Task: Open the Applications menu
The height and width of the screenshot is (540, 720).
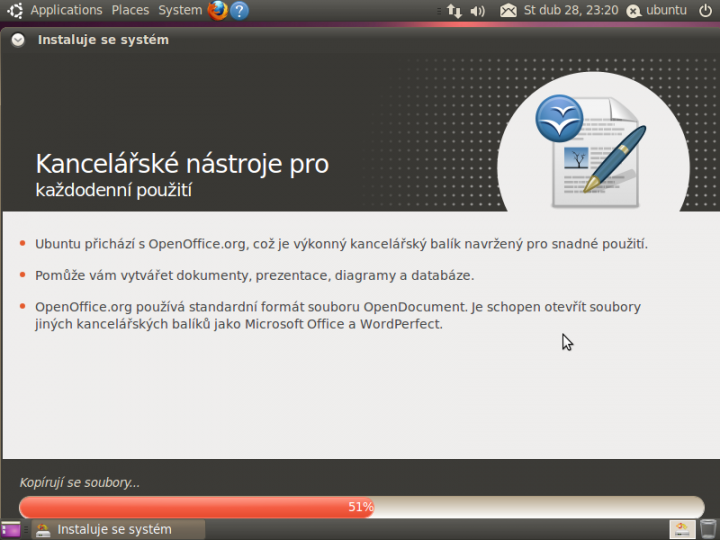Action: pyautogui.click(x=66, y=10)
